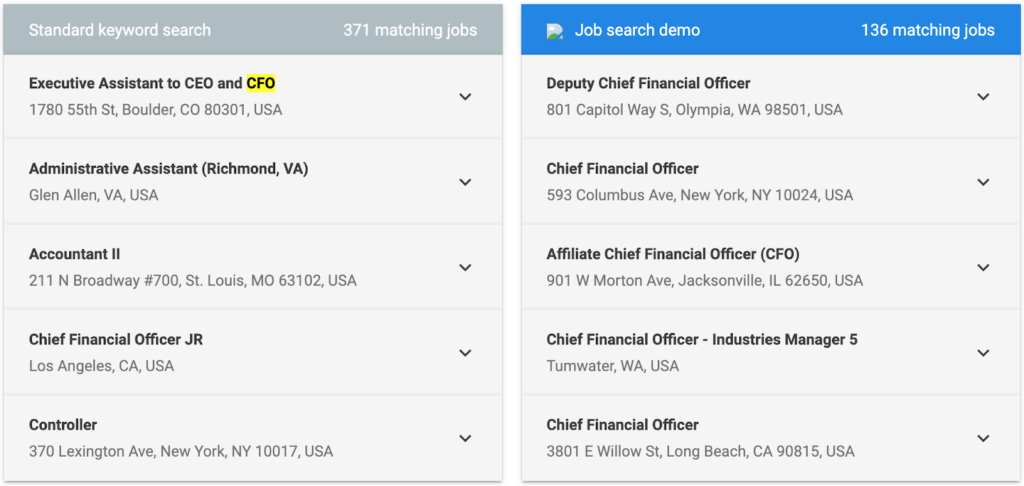
Task: Click the highlighted CFO keyword
Action: (x=261, y=84)
